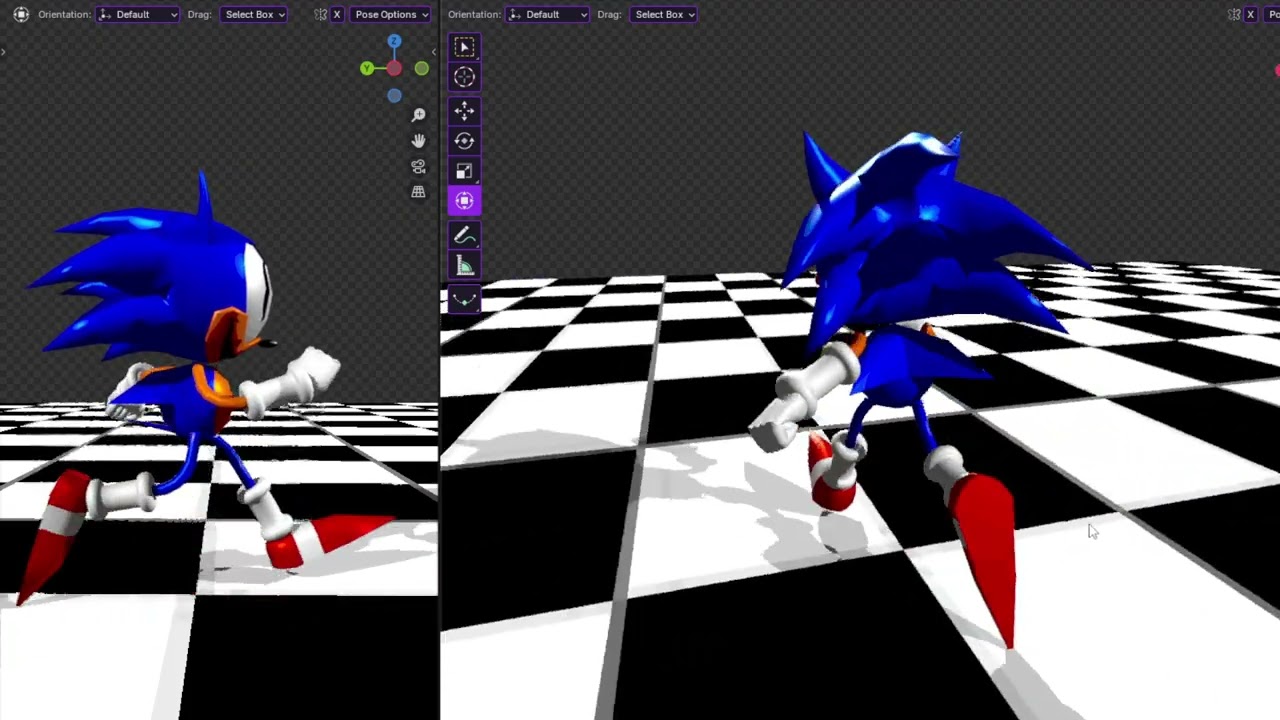Click the red X axis circle on gizmo
The height and width of the screenshot is (720, 1280).
click(x=394, y=68)
